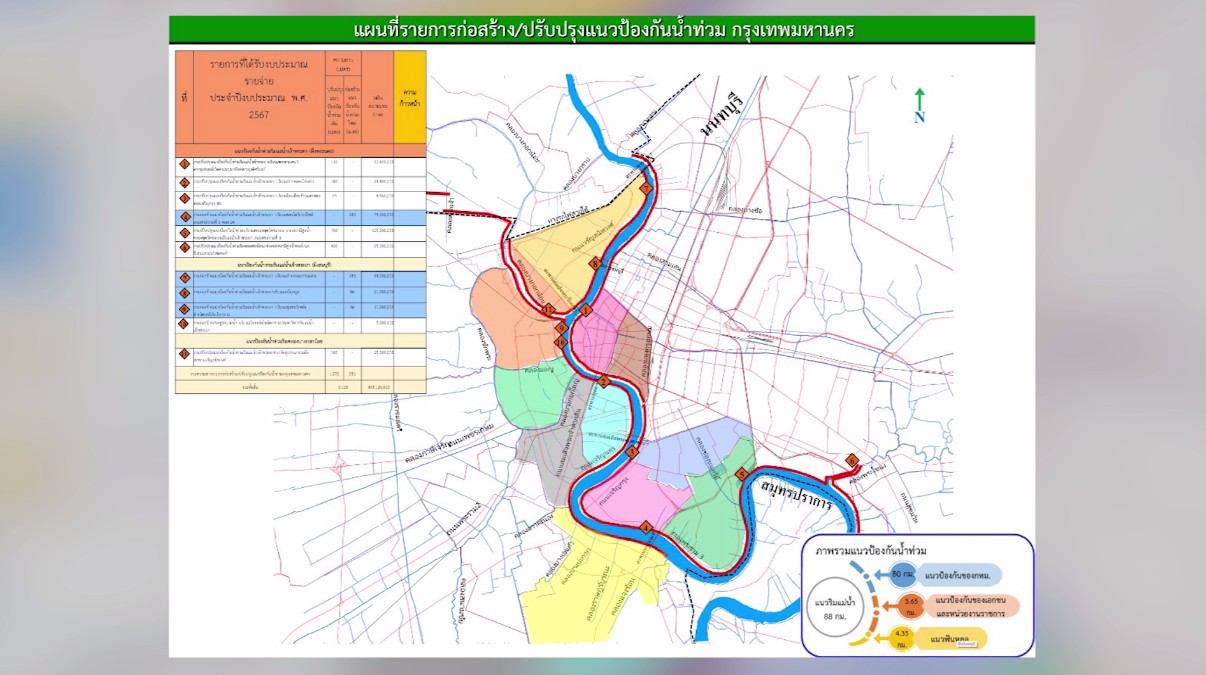The width and height of the screenshot is (1206, 675).
Task: Click the orange 3.65 กม. legend circle
Action: (910, 605)
